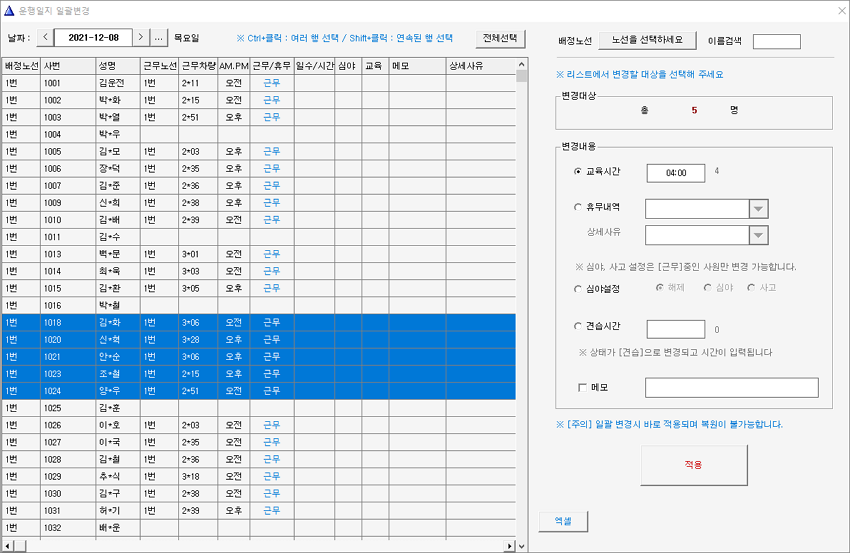Select row with 사번 1007
The image size is (850, 553).
(x=259, y=186)
